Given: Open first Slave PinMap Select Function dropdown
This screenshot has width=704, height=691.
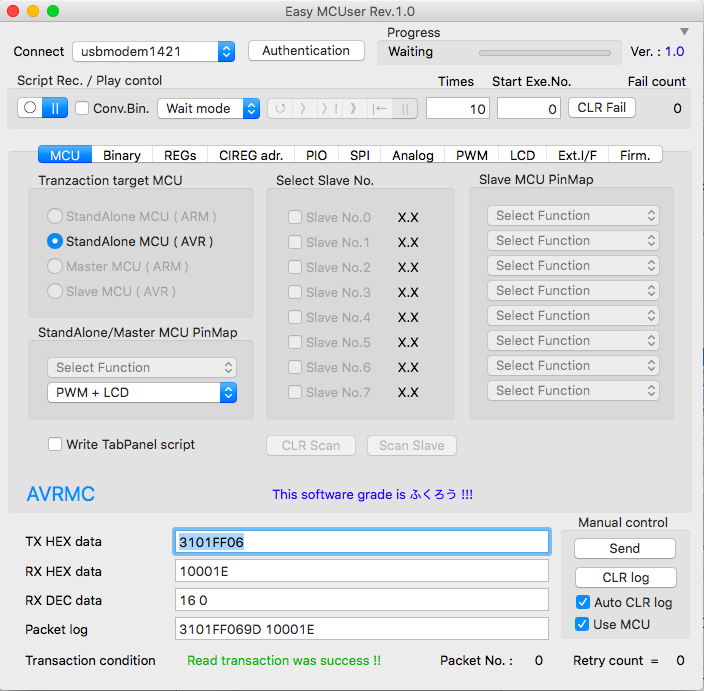Looking at the screenshot, I should click(x=573, y=216).
